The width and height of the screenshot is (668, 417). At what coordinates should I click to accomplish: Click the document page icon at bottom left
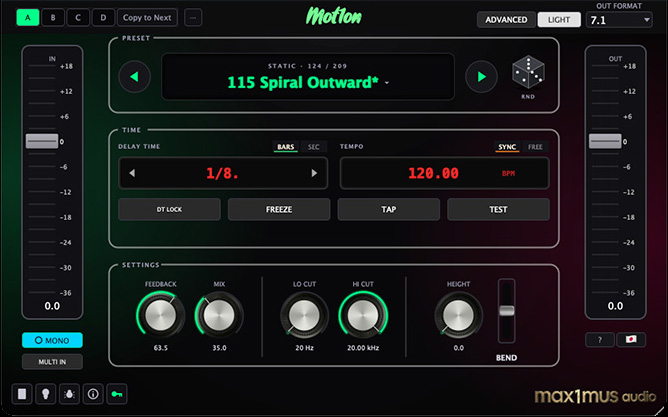[22, 394]
